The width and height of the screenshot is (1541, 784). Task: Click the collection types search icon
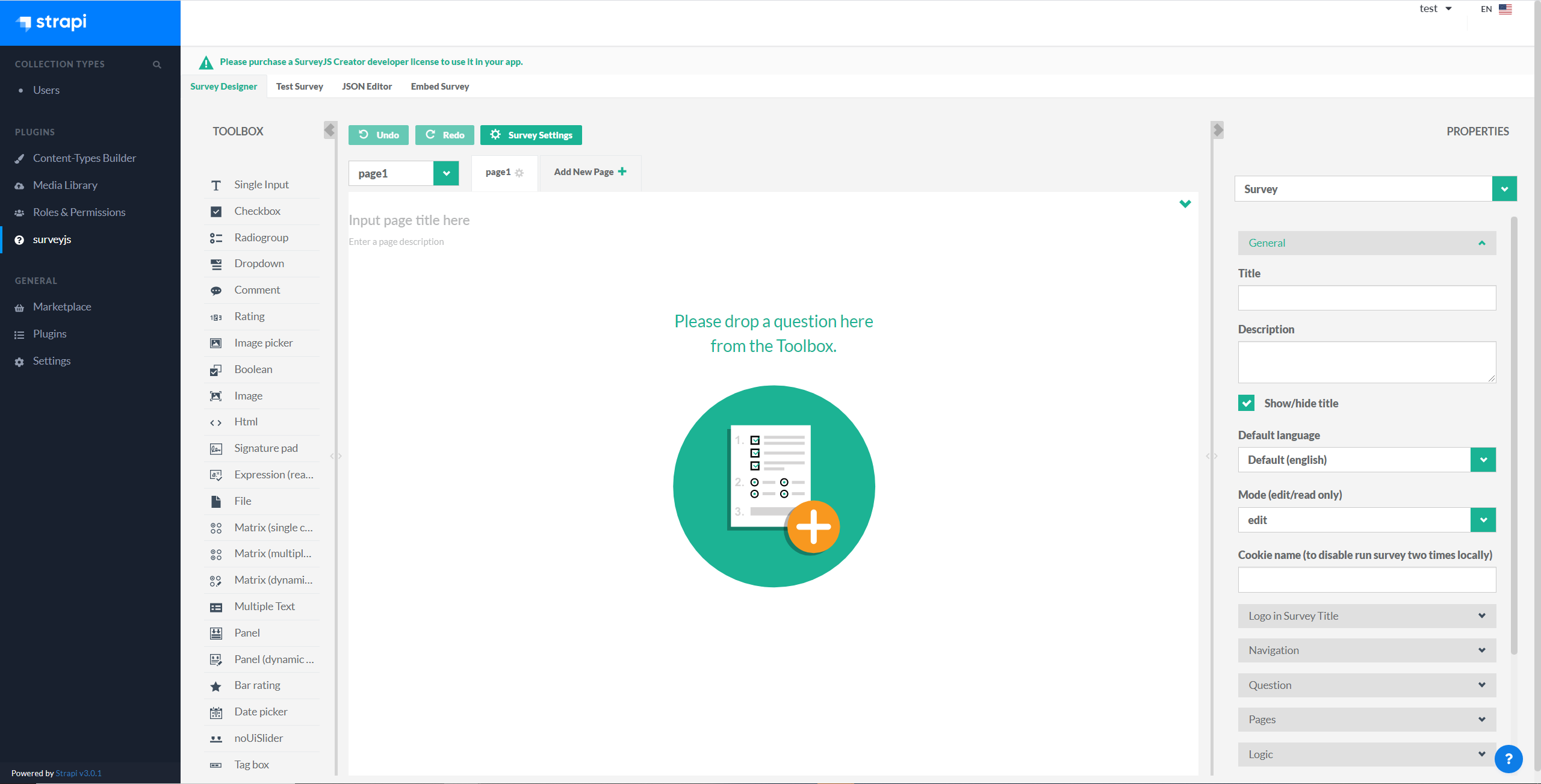[157, 64]
